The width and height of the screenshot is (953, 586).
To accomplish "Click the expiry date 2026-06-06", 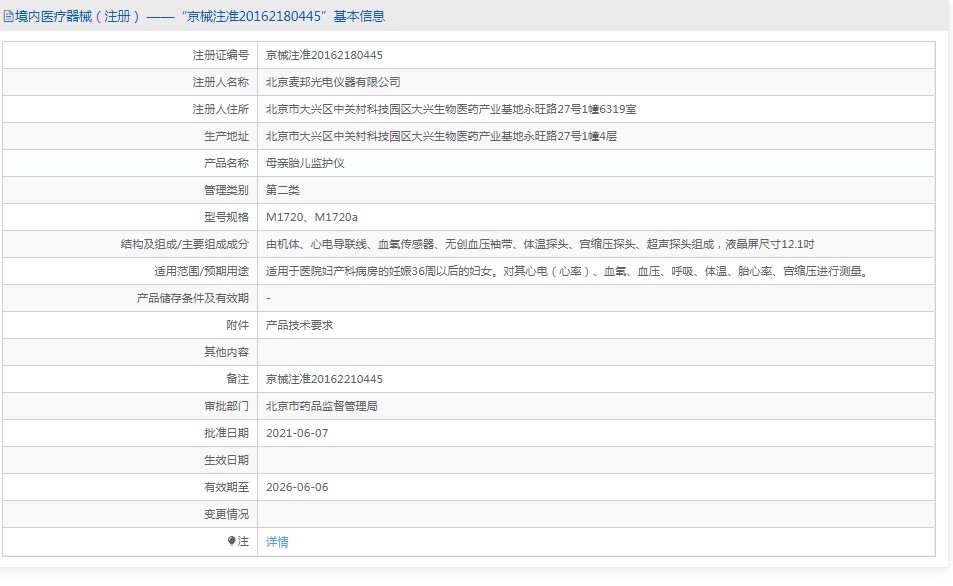I will click(297, 487).
